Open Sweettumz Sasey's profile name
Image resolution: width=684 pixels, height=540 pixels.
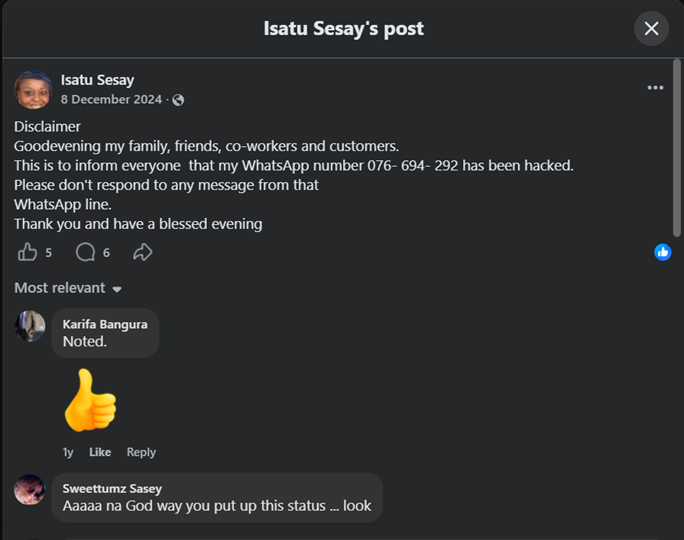coord(112,489)
